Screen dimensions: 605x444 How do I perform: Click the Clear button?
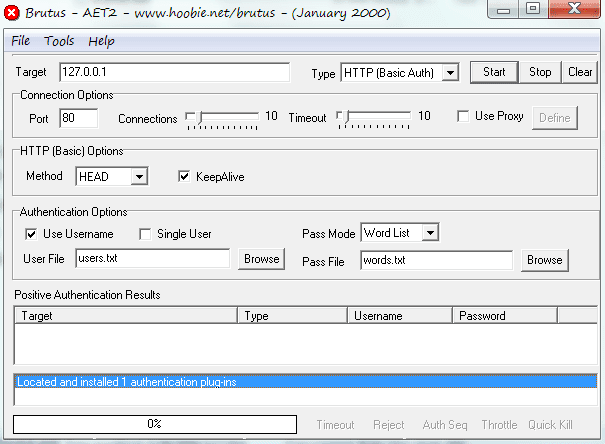580,72
